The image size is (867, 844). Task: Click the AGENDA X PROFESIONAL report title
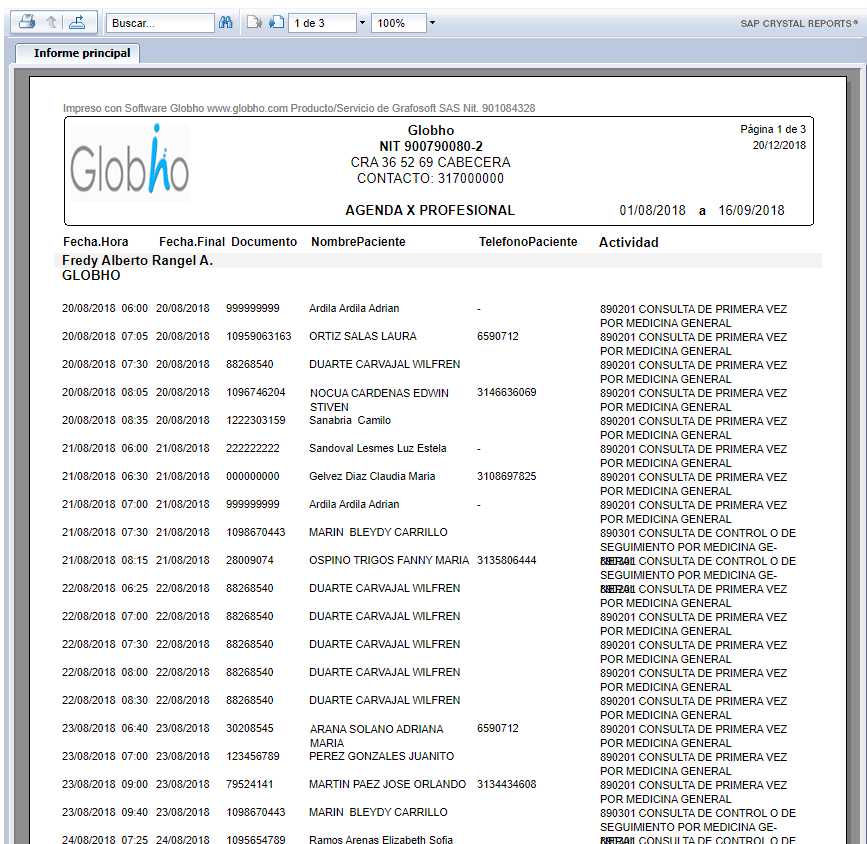point(430,211)
